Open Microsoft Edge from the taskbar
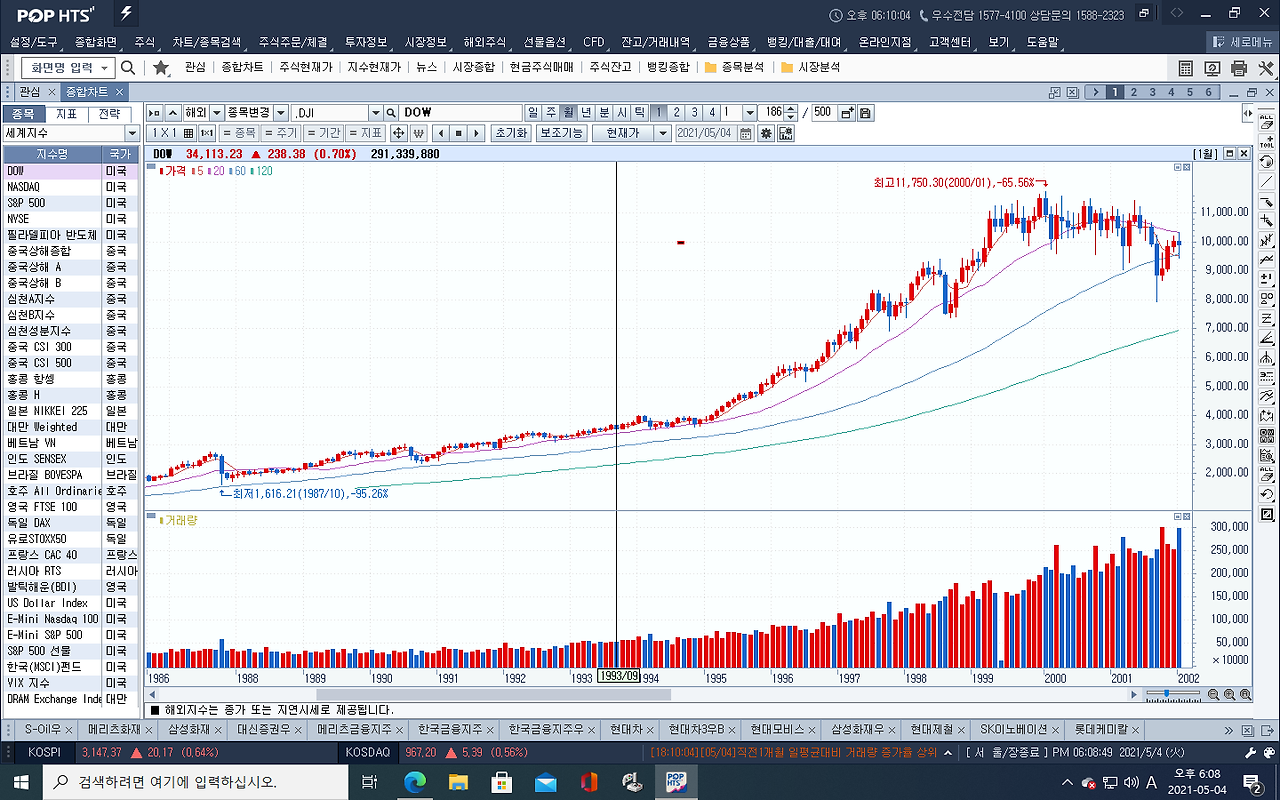1280x800 pixels. pyautogui.click(x=414, y=782)
